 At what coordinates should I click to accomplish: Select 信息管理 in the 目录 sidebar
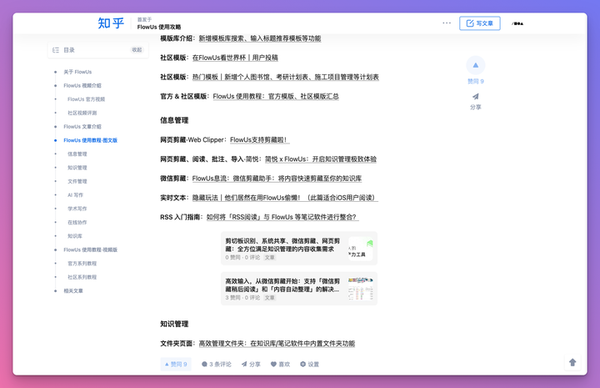[x=77, y=154]
